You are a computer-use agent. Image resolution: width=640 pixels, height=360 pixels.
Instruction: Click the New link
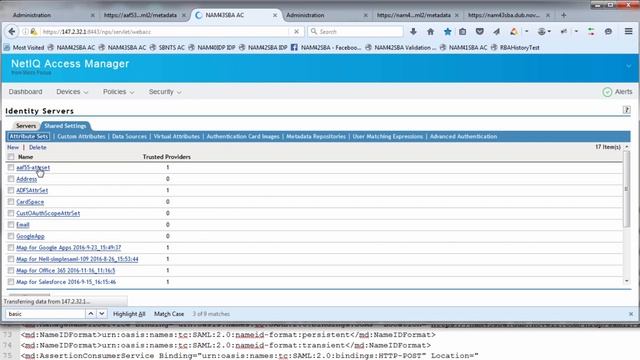(x=13, y=147)
